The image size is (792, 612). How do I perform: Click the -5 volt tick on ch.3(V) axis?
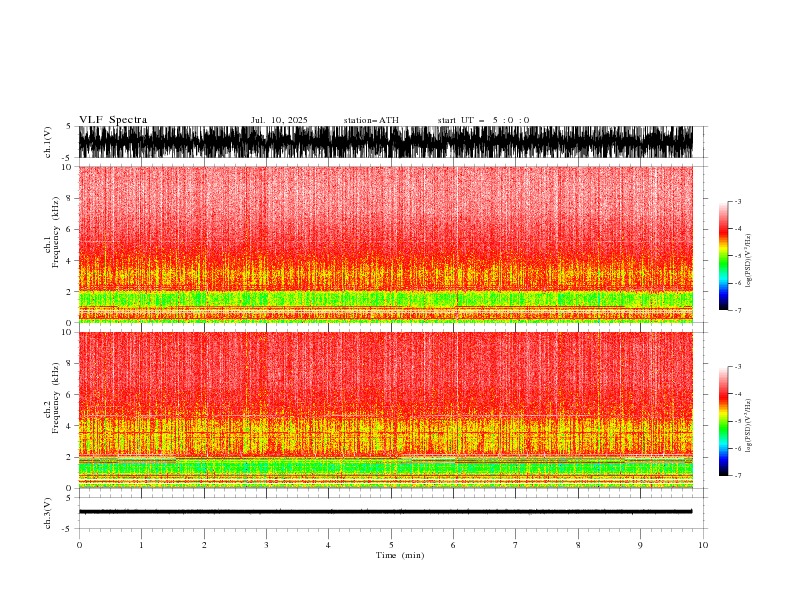click(67, 529)
